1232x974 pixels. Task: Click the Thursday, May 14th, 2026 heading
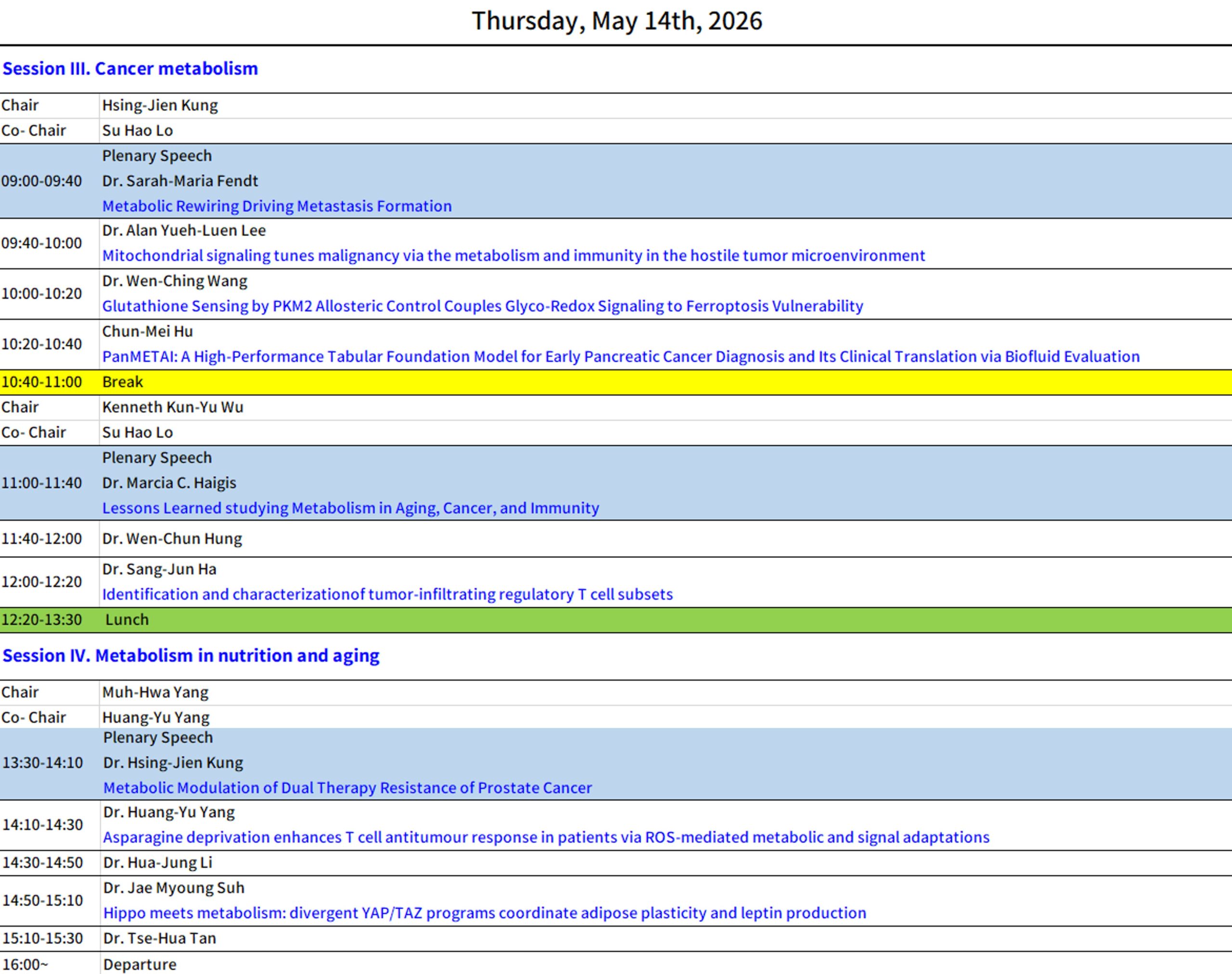coord(616,21)
